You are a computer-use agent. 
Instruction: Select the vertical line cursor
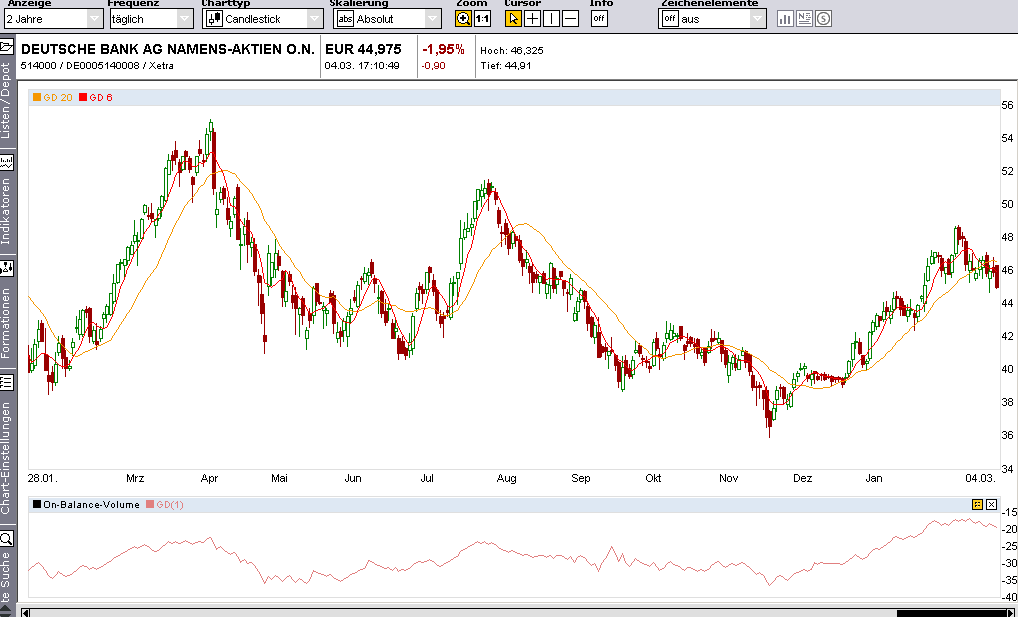coord(551,18)
